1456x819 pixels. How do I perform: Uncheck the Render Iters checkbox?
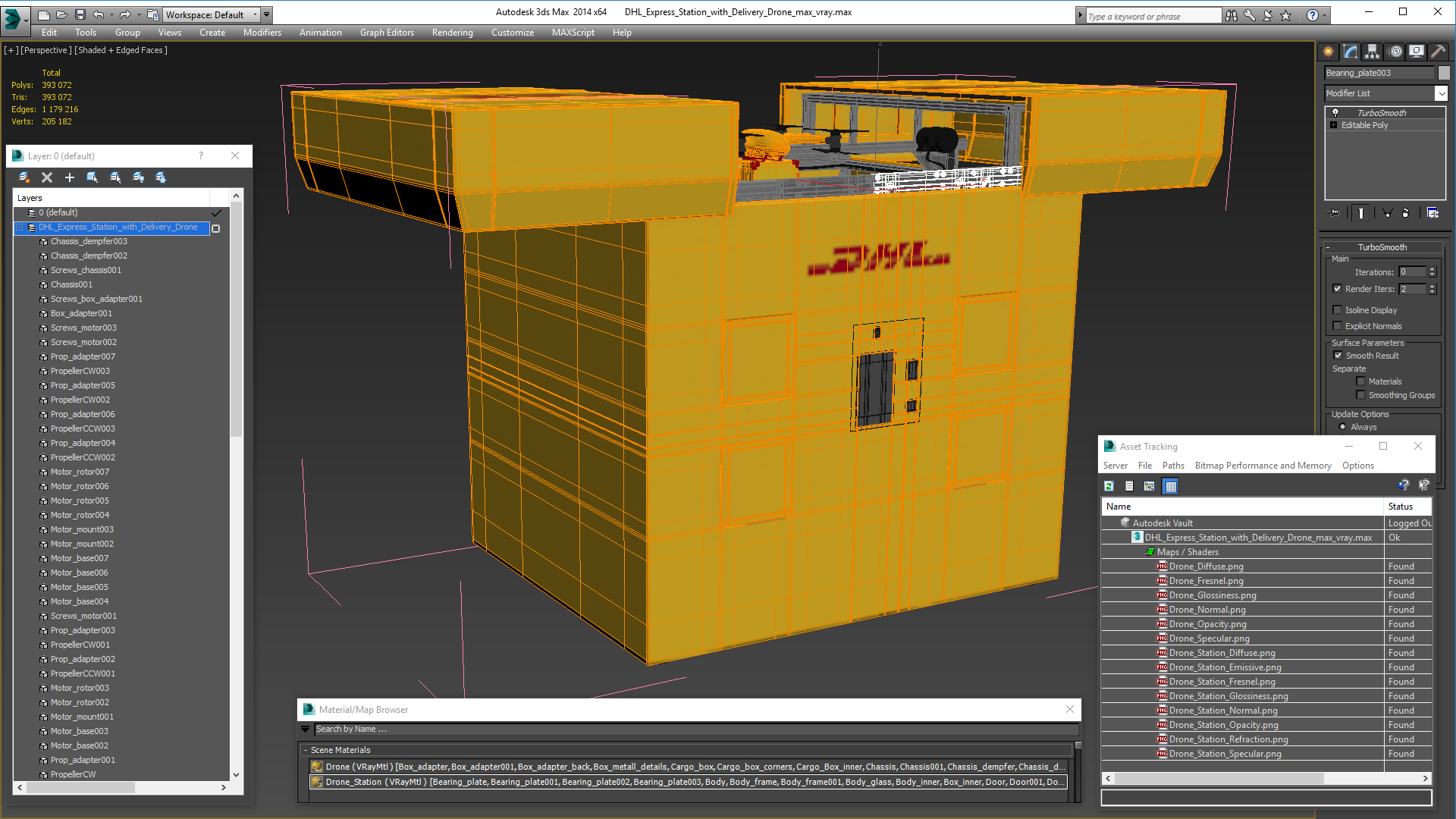(x=1338, y=289)
